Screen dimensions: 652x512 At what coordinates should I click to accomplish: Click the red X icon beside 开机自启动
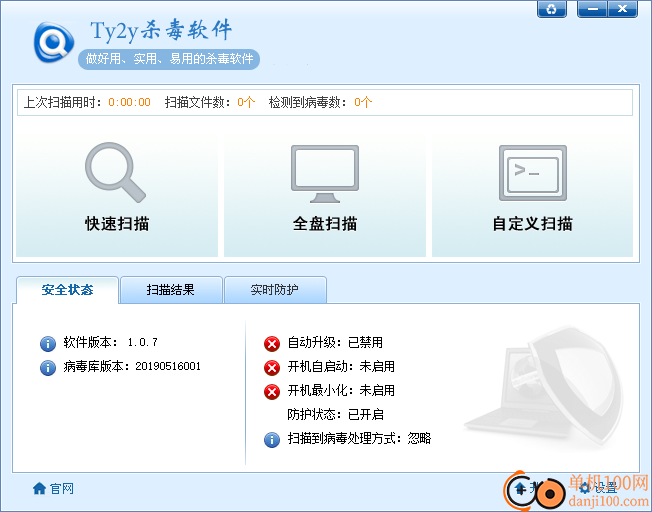click(272, 368)
